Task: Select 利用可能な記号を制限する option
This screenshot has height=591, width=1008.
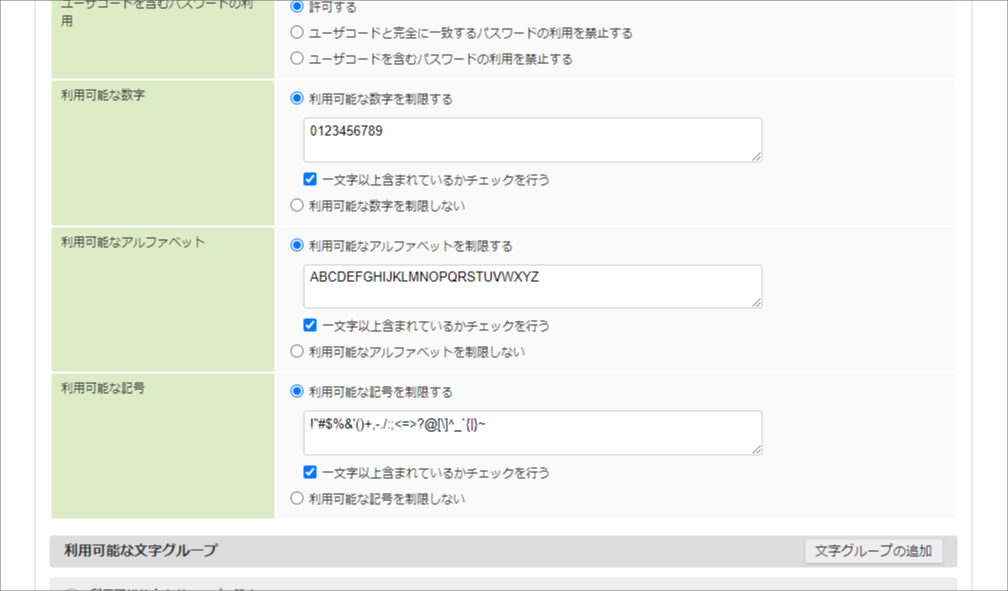Action: tap(297, 391)
